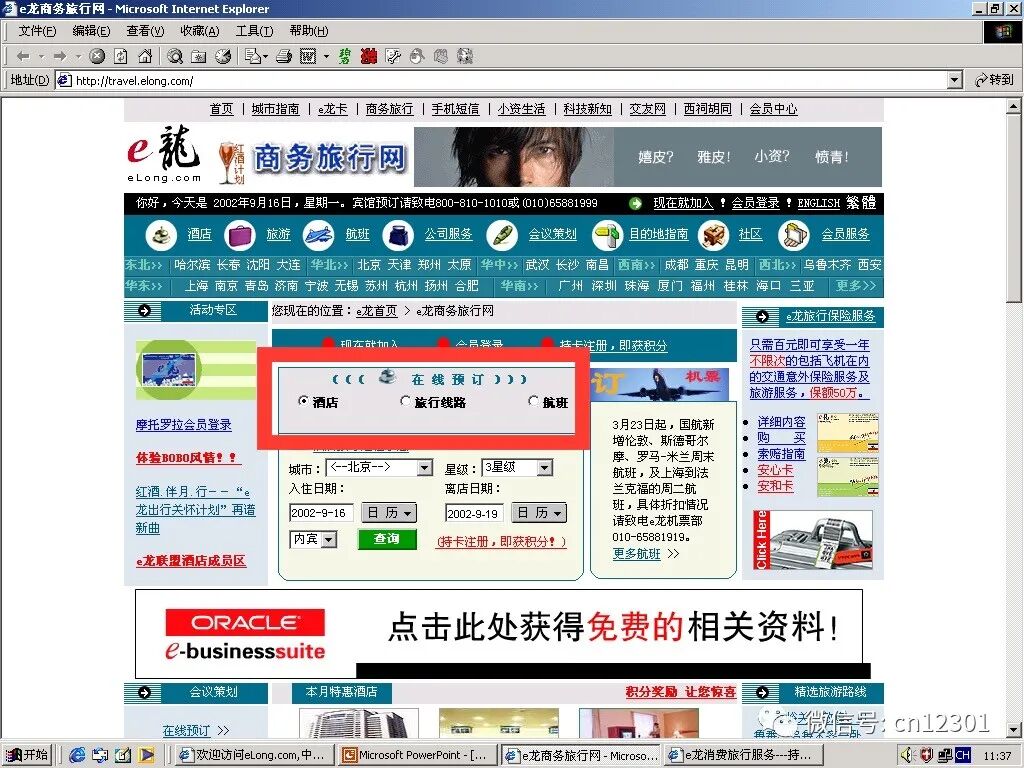Image resolution: width=1024 pixels, height=768 pixels.
Task: Click the check-out date field 2002-9-19
Action: [x=473, y=513]
